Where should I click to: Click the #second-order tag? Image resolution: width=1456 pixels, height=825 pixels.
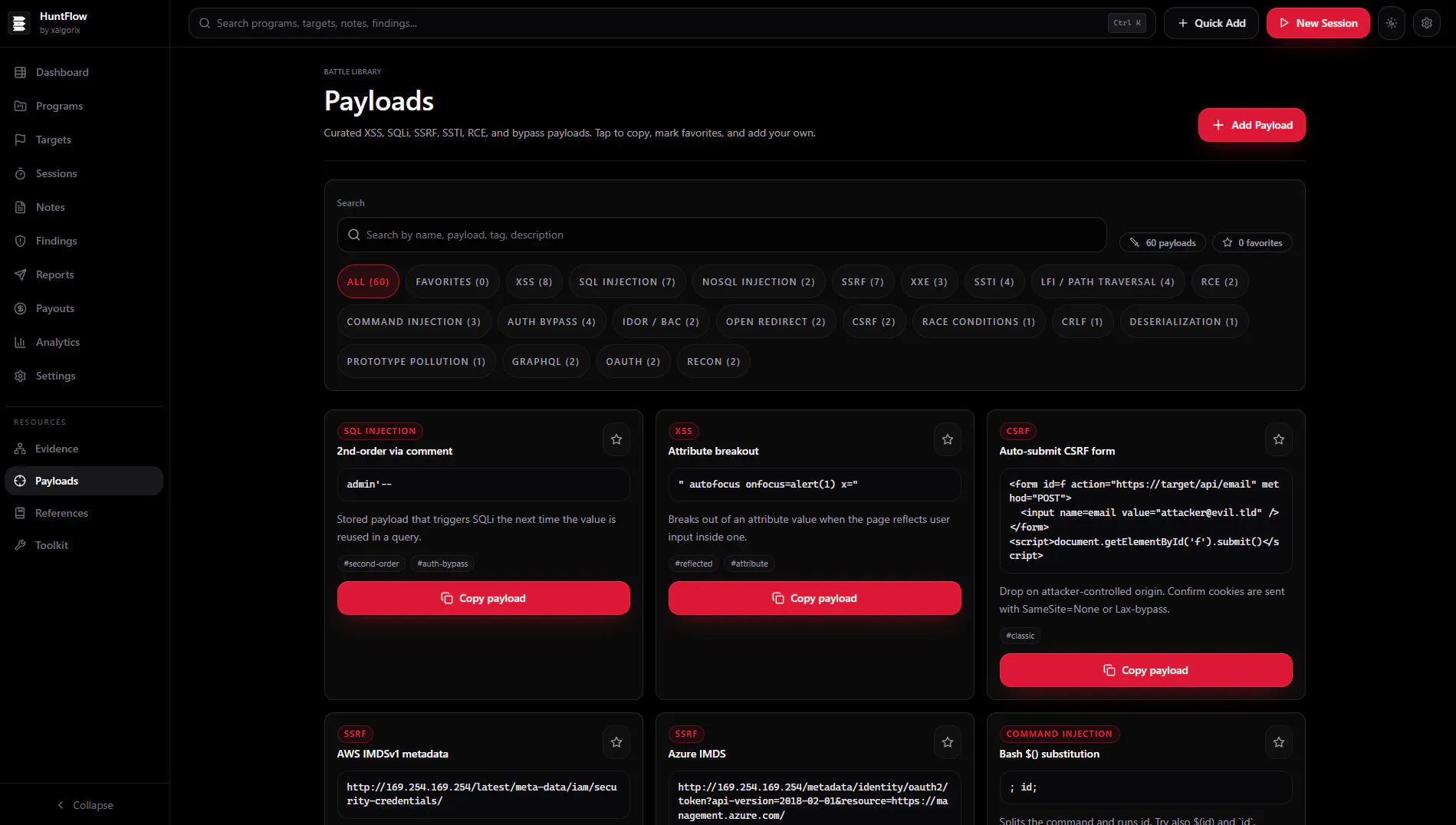pos(371,564)
